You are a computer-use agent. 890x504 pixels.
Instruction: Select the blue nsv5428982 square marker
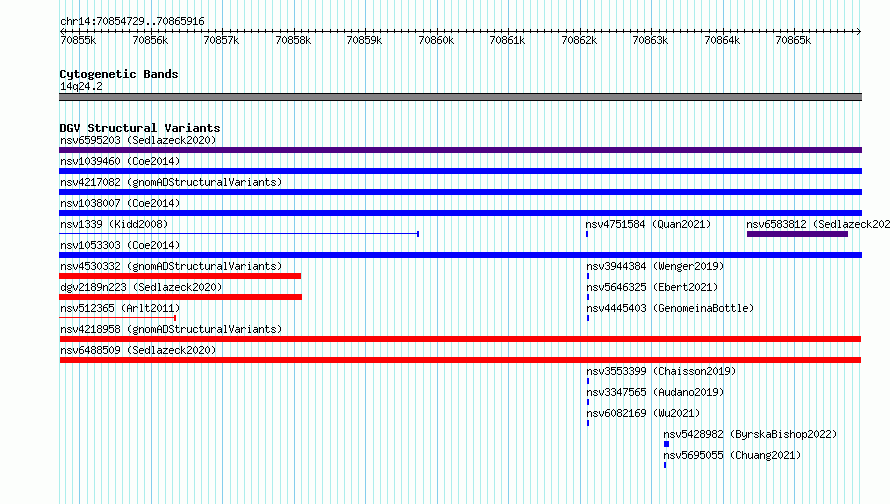[x=666, y=444]
